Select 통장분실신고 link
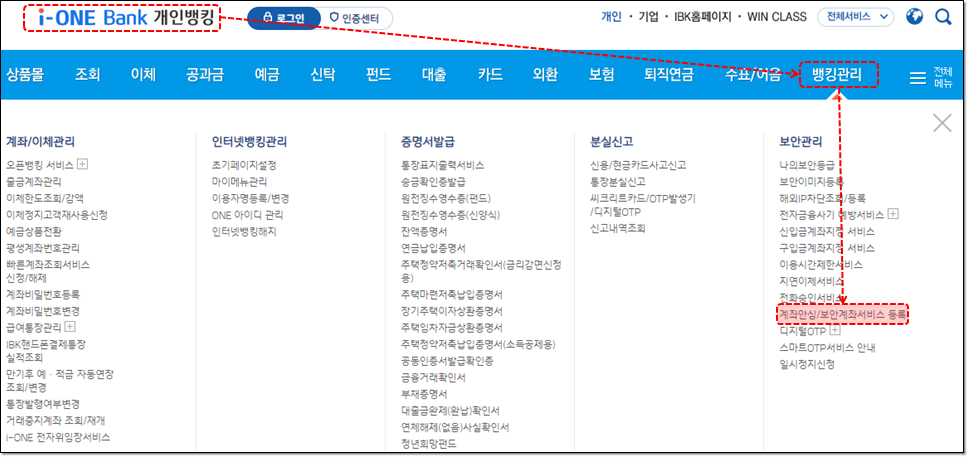 pos(618,182)
